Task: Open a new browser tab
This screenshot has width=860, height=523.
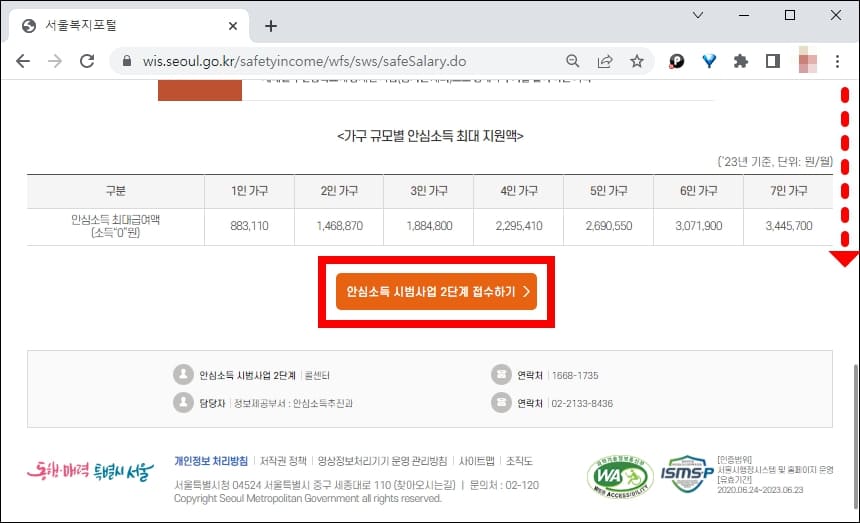Action: 270,26
